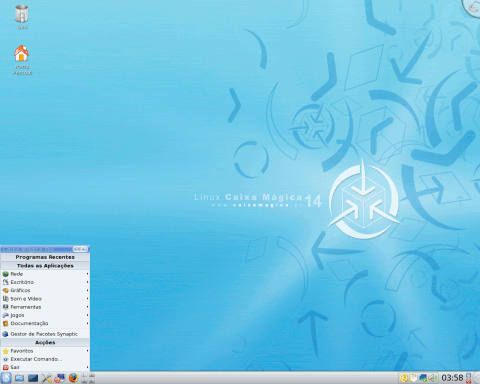Click the 03:58 panel clock
This screenshot has width=480, height=384.
coord(452,378)
